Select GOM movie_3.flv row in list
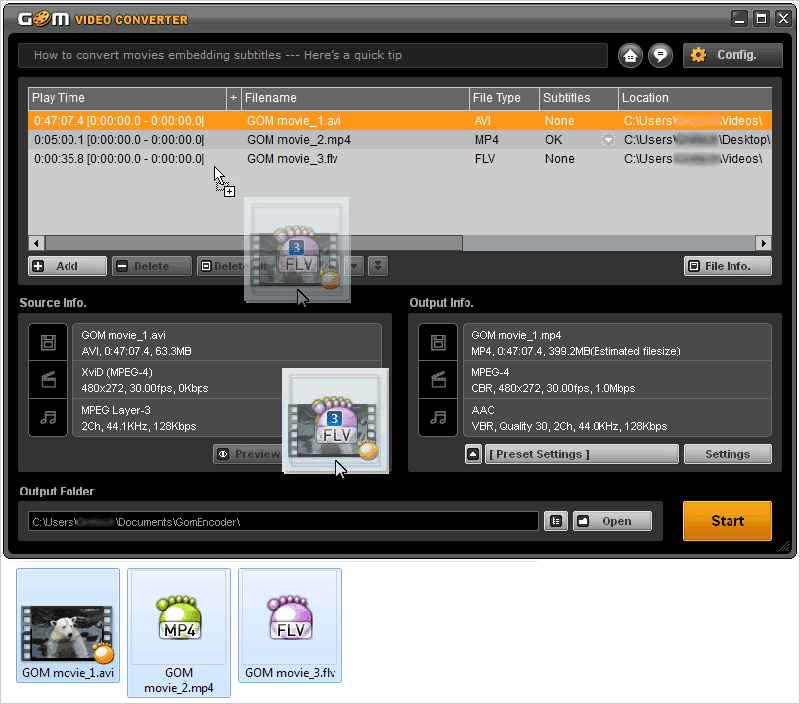Screen dimensions: 800x704 tap(300, 159)
